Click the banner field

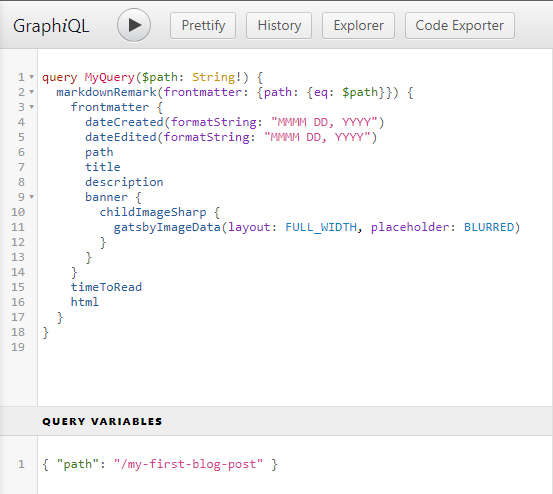(106, 197)
